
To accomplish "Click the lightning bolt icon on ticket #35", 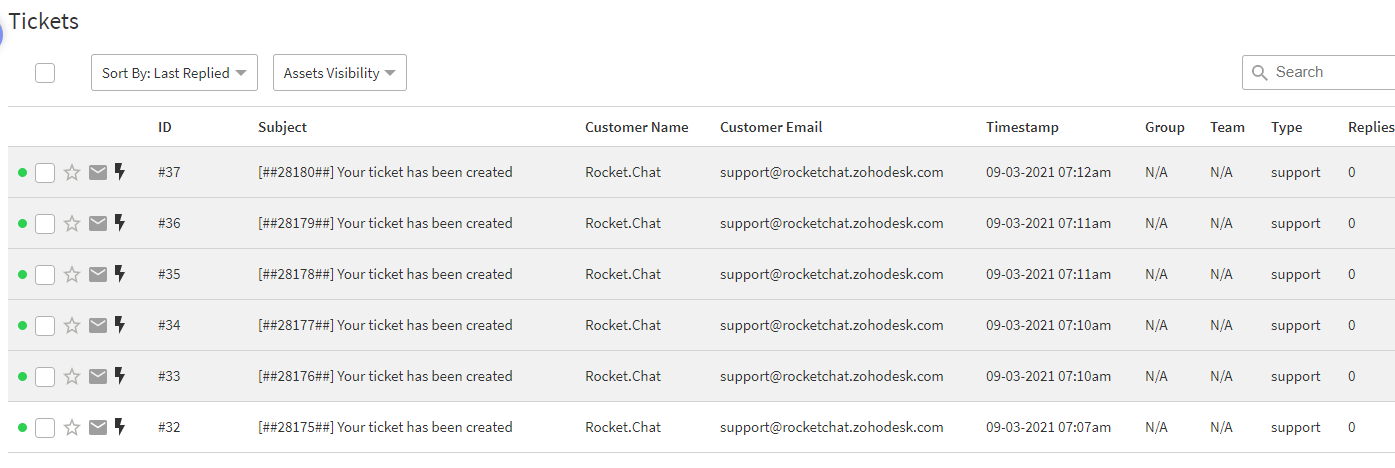I will point(120,274).
